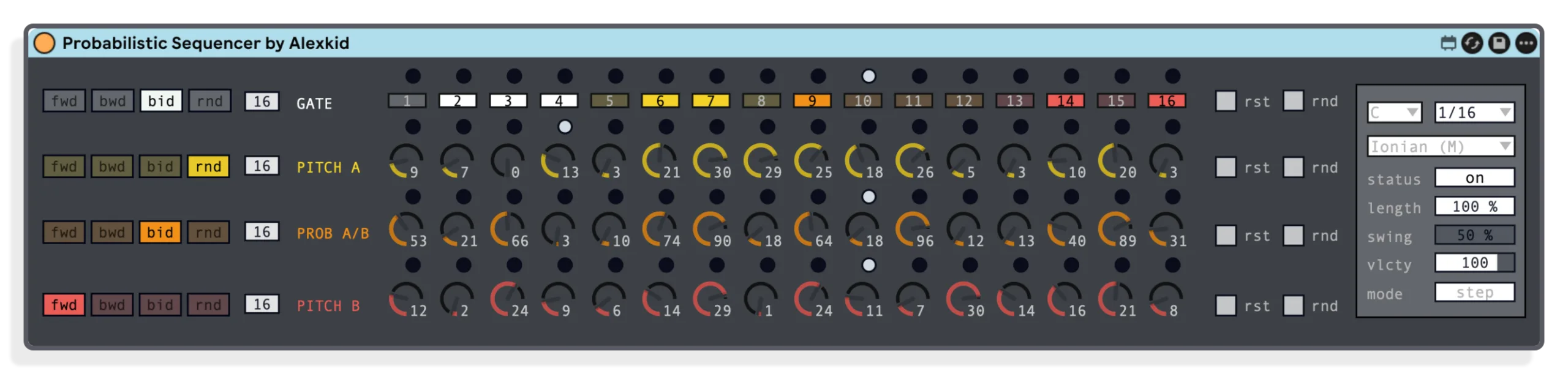
Task: Set GATE row direction to fwd
Action: click(64, 101)
